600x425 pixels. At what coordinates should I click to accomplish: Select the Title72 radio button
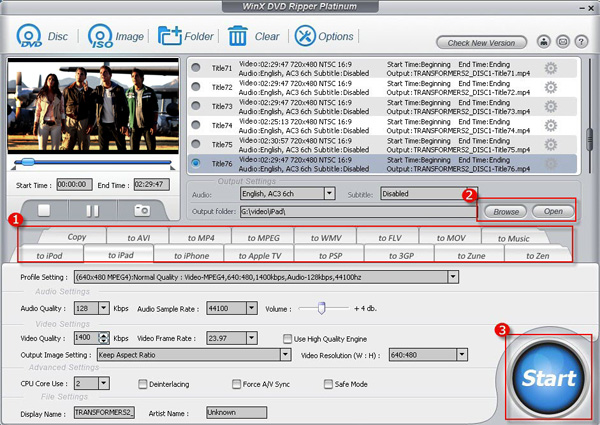click(196, 87)
